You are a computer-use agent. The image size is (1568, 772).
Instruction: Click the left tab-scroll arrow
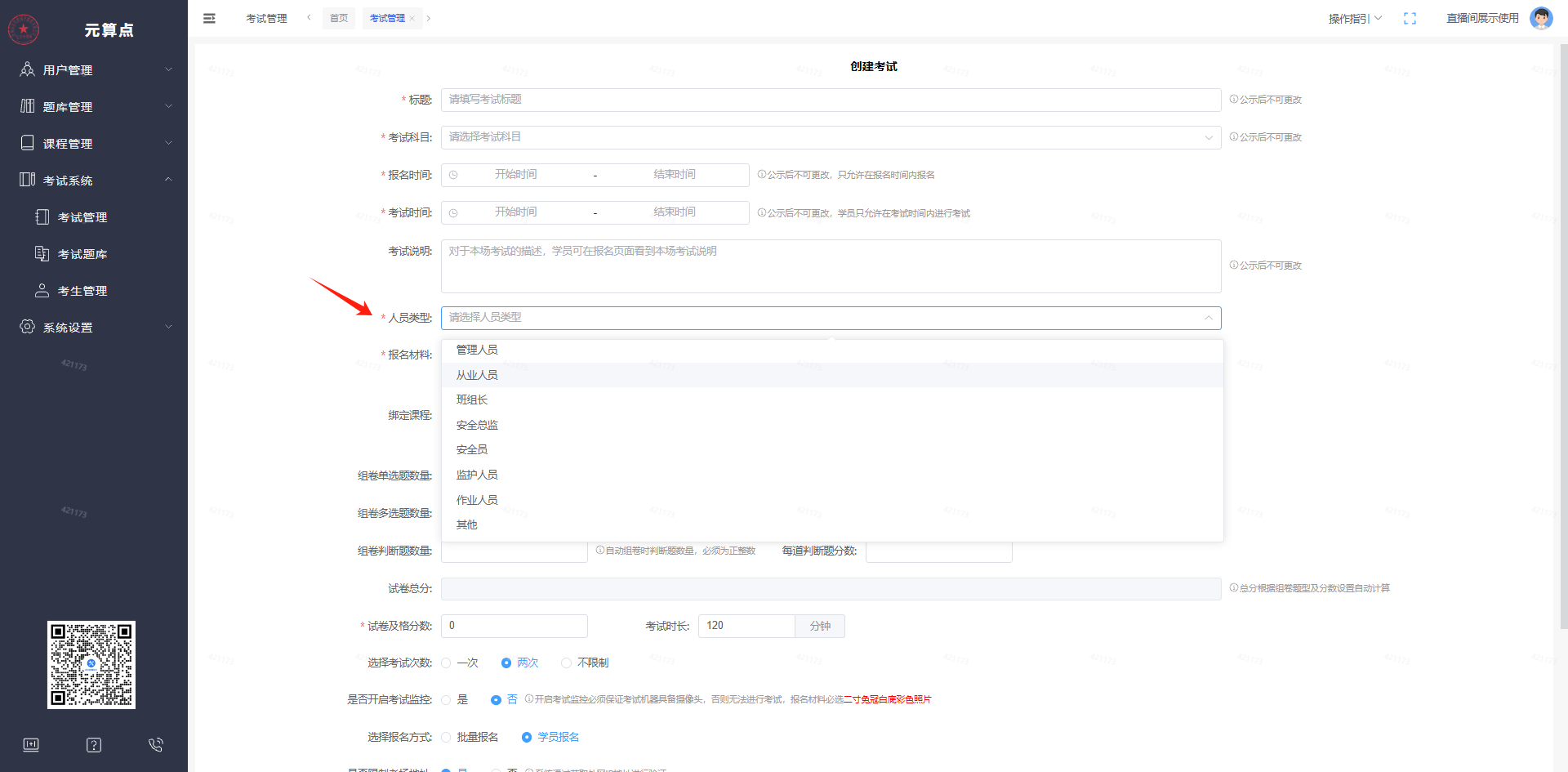tap(309, 17)
